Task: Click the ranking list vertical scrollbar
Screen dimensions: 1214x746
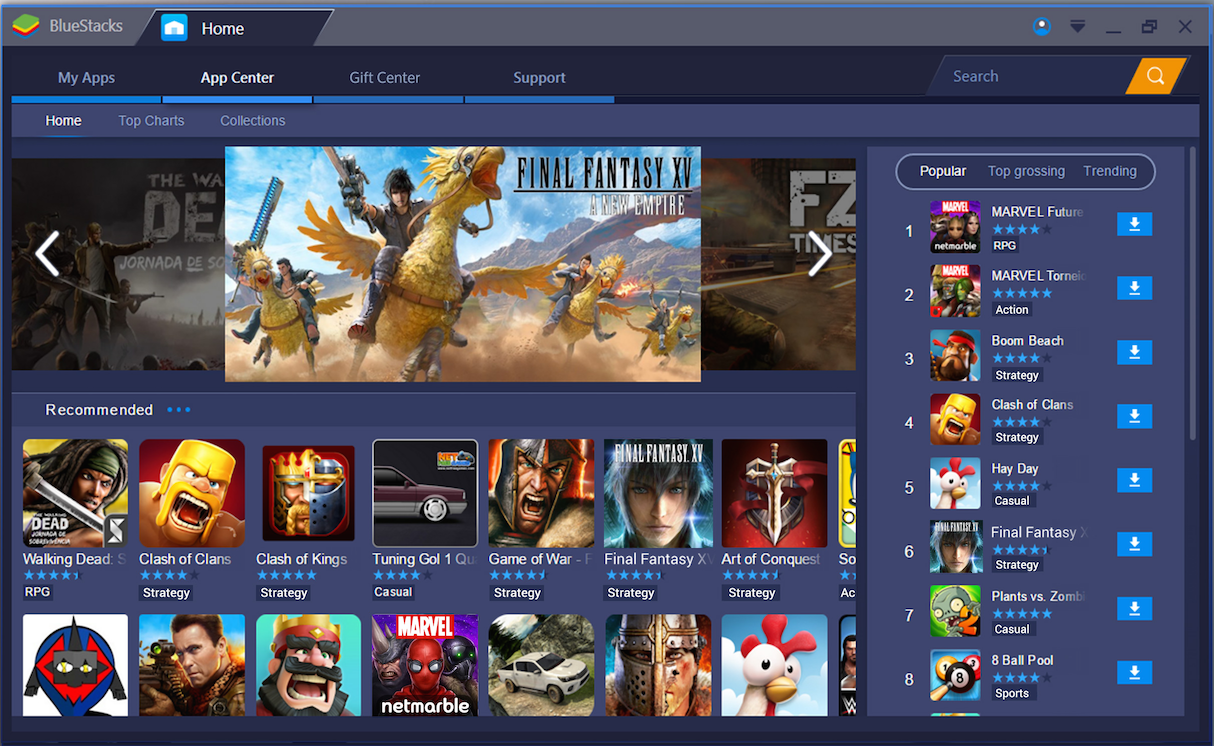Action: click(1192, 293)
